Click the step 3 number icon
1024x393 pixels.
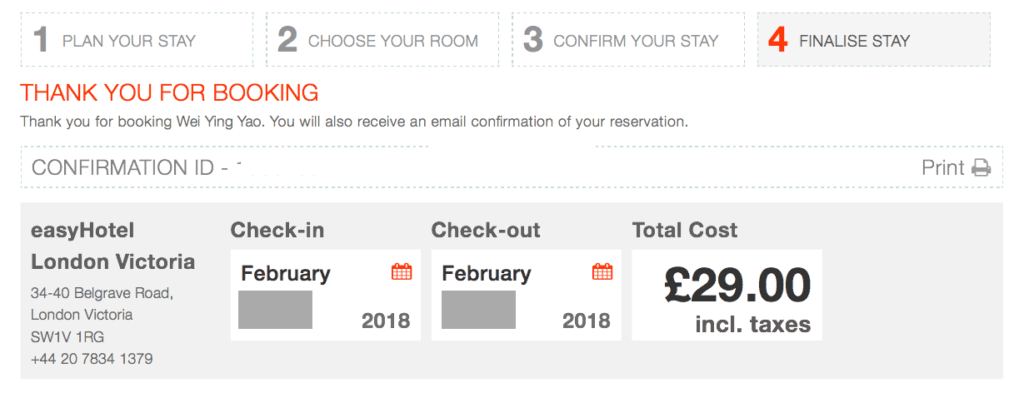533,40
